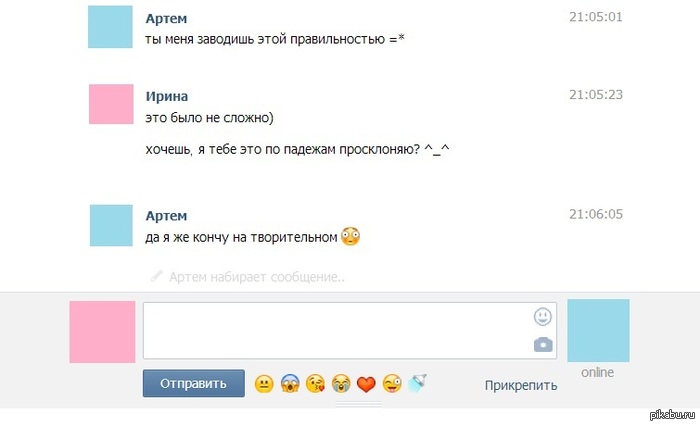Insert the screaming face emoji
Image resolution: width=700 pixels, height=426 pixels.
(x=290, y=384)
